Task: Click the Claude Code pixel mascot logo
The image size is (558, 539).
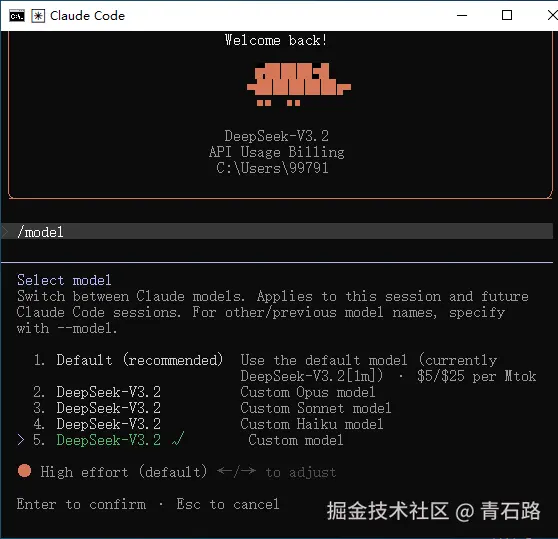Action: [299, 85]
